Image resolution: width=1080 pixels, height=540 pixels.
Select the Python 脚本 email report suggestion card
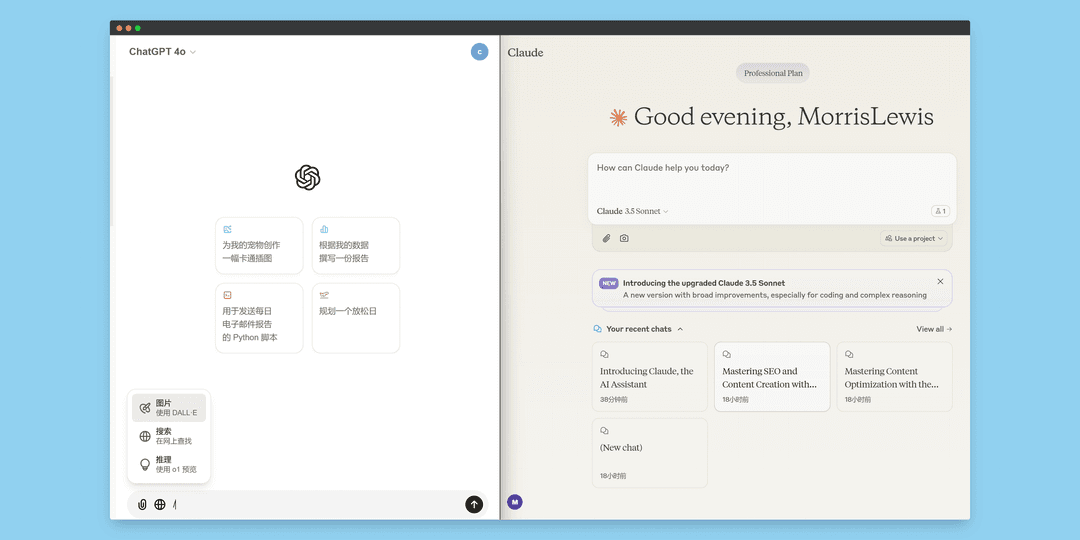259,318
